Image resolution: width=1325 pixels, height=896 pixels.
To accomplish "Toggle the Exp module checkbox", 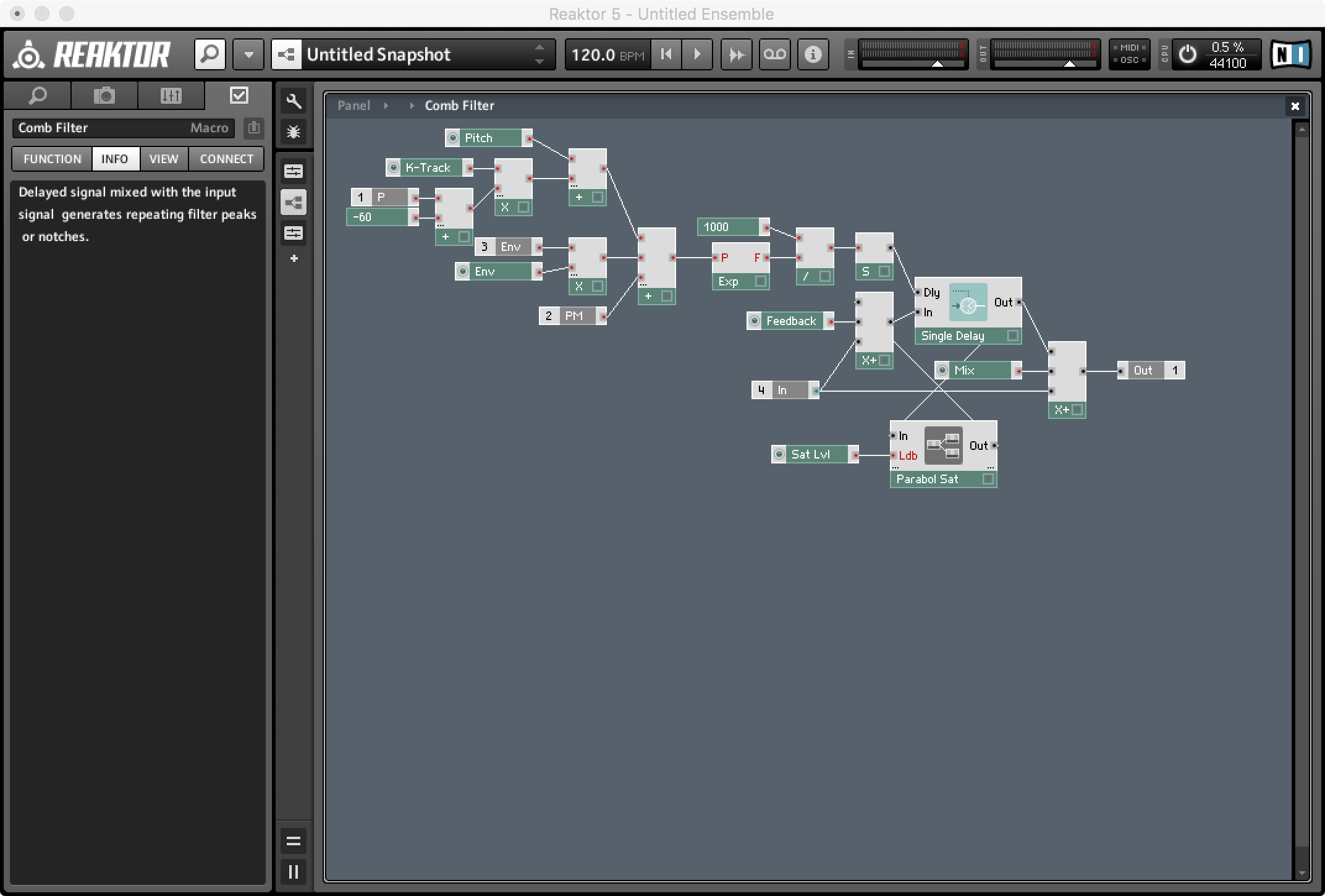I will tap(760, 281).
